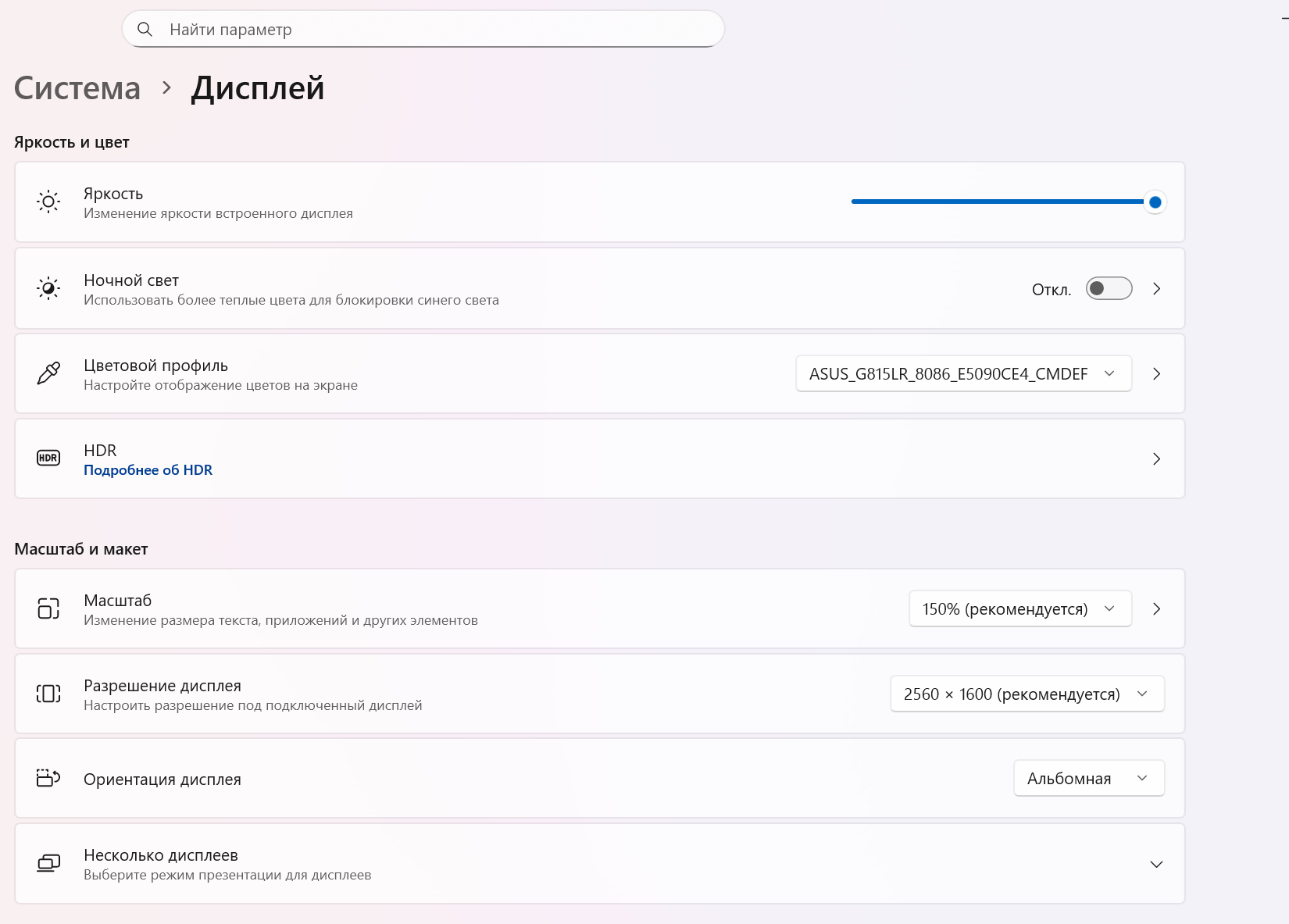This screenshot has width=1289, height=924.
Task: Click the Яркость row title
Action: pyautogui.click(x=113, y=194)
